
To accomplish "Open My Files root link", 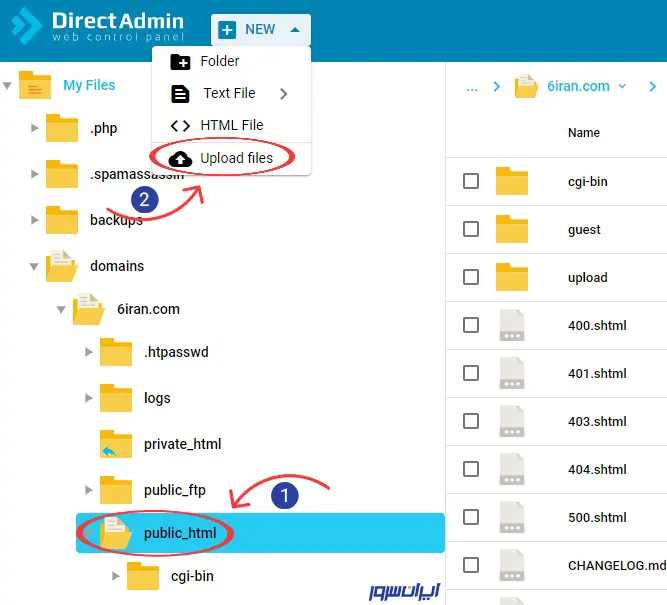I will (x=89, y=85).
